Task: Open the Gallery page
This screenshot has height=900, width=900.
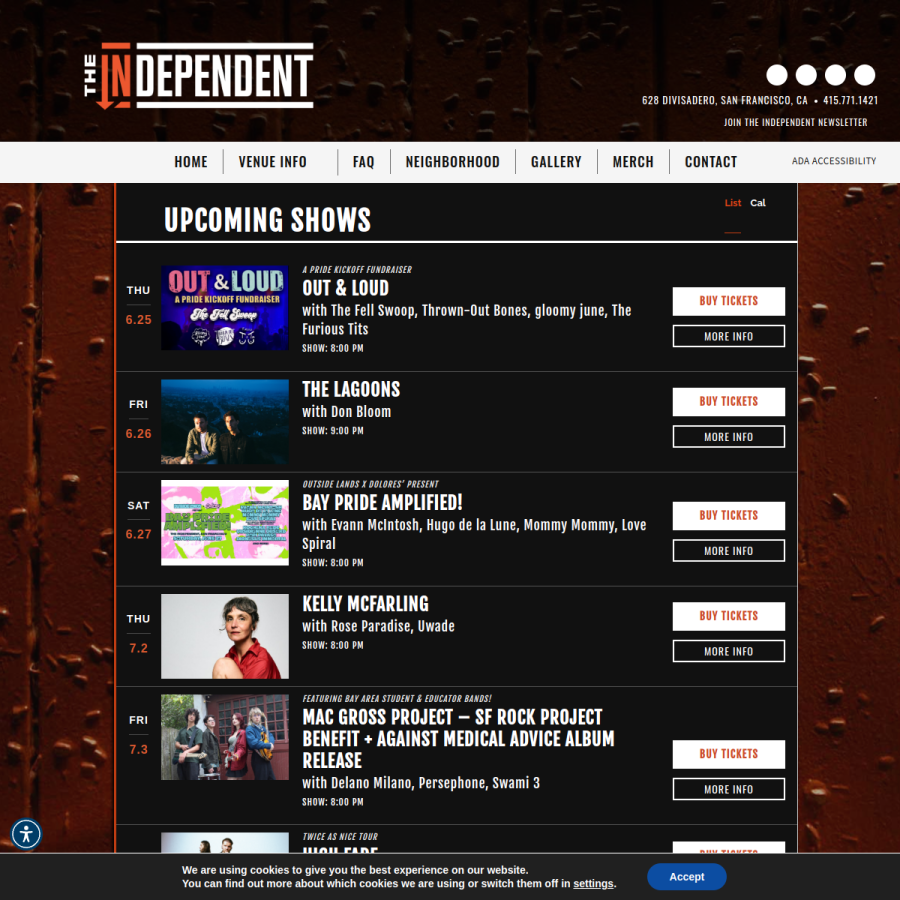Action: point(556,162)
